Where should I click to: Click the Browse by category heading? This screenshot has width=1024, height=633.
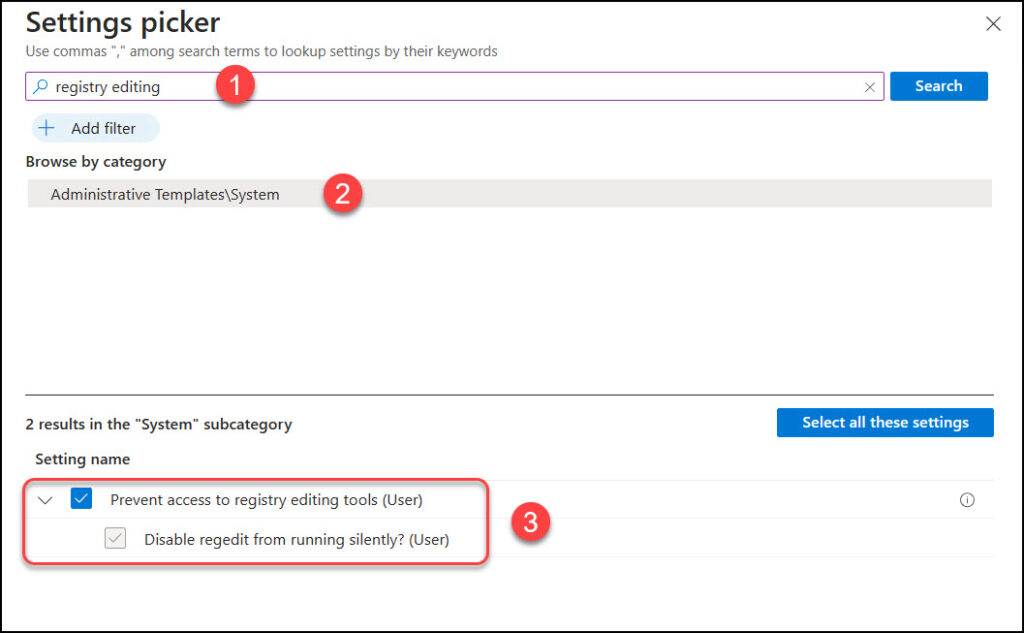point(95,162)
